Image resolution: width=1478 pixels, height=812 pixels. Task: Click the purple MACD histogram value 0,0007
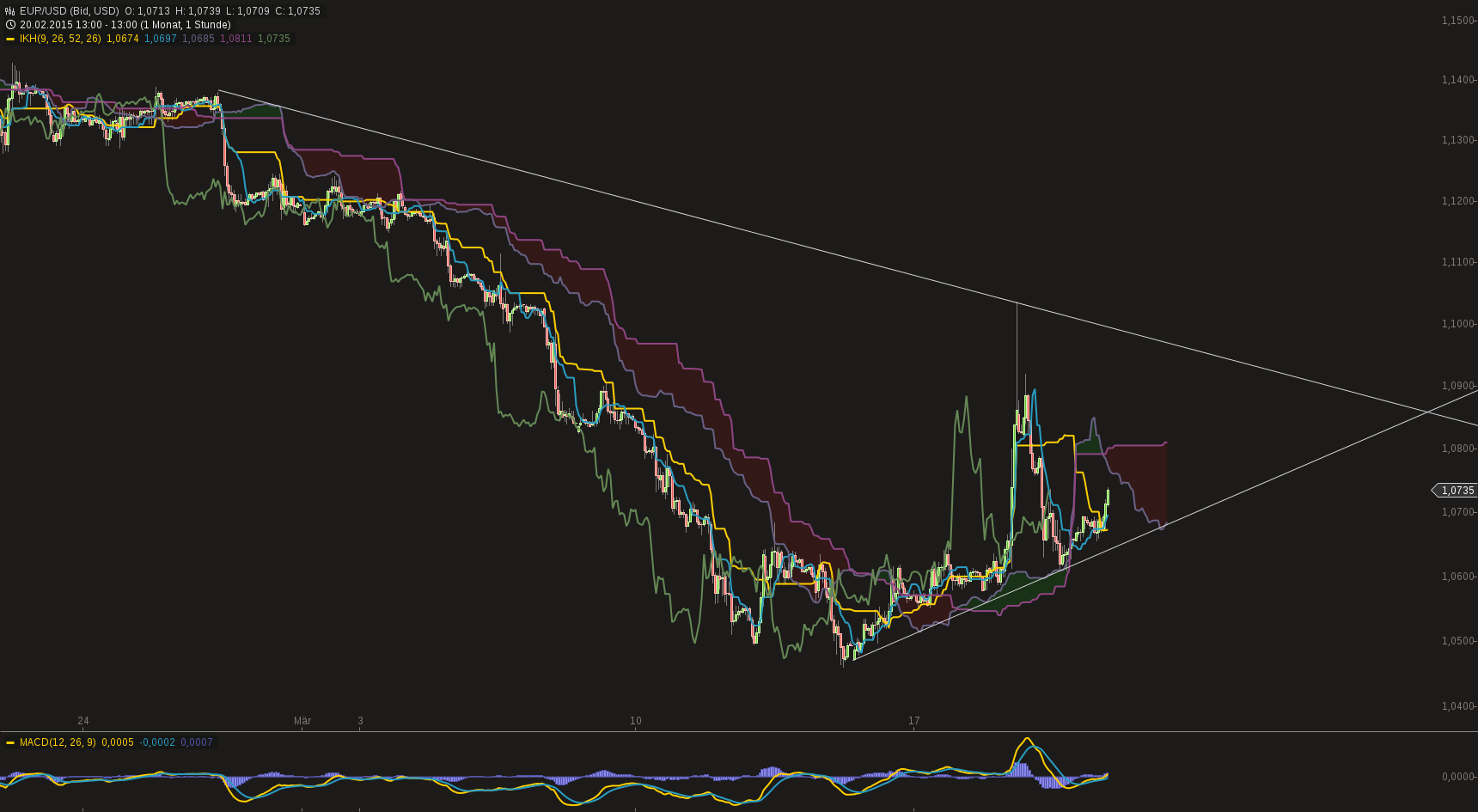click(x=197, y=742)
